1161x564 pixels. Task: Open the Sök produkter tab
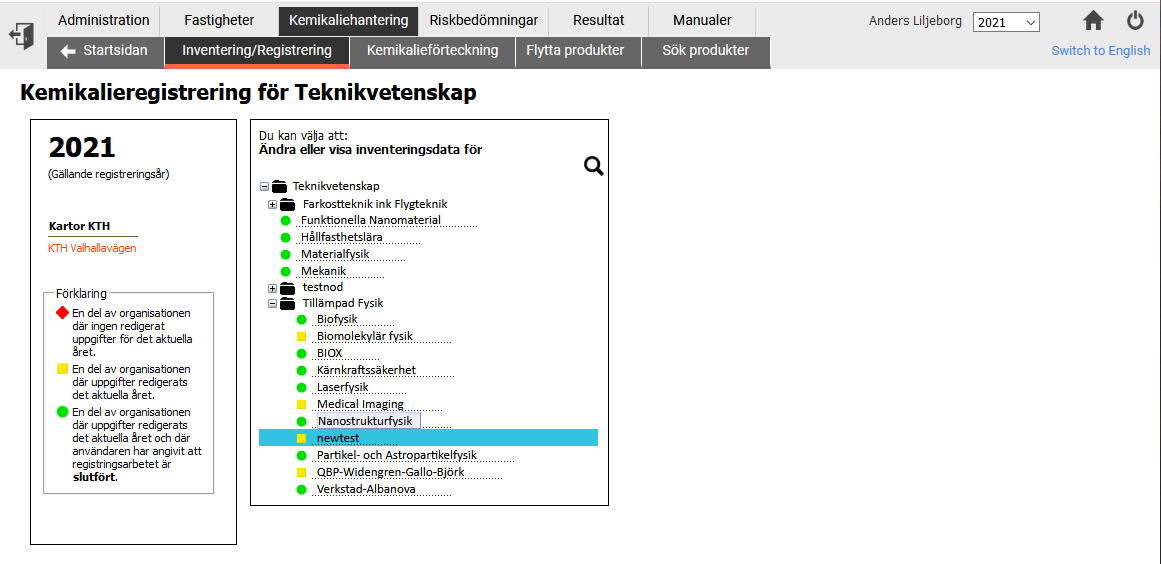tap(706, 51)
